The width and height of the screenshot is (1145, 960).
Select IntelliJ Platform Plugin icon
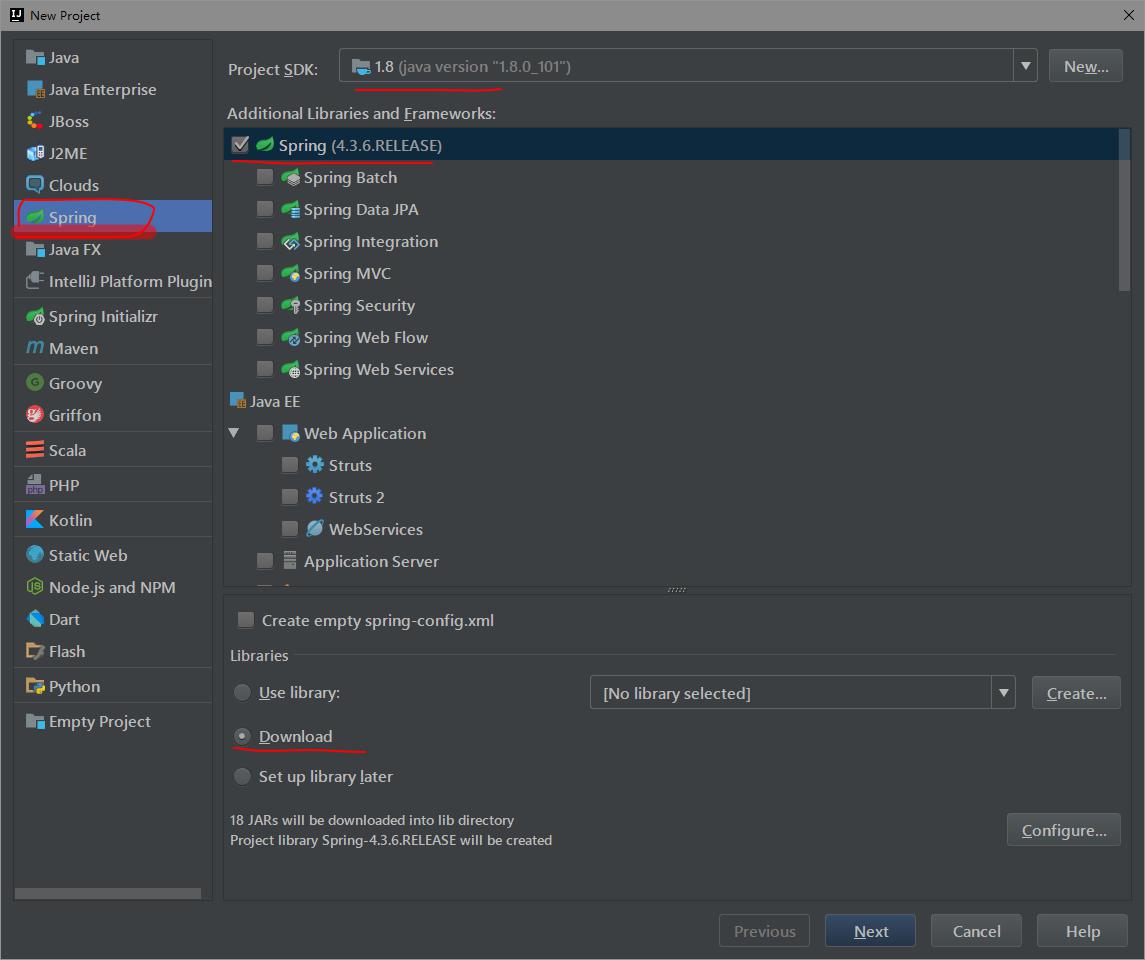[x=35, y=281]
